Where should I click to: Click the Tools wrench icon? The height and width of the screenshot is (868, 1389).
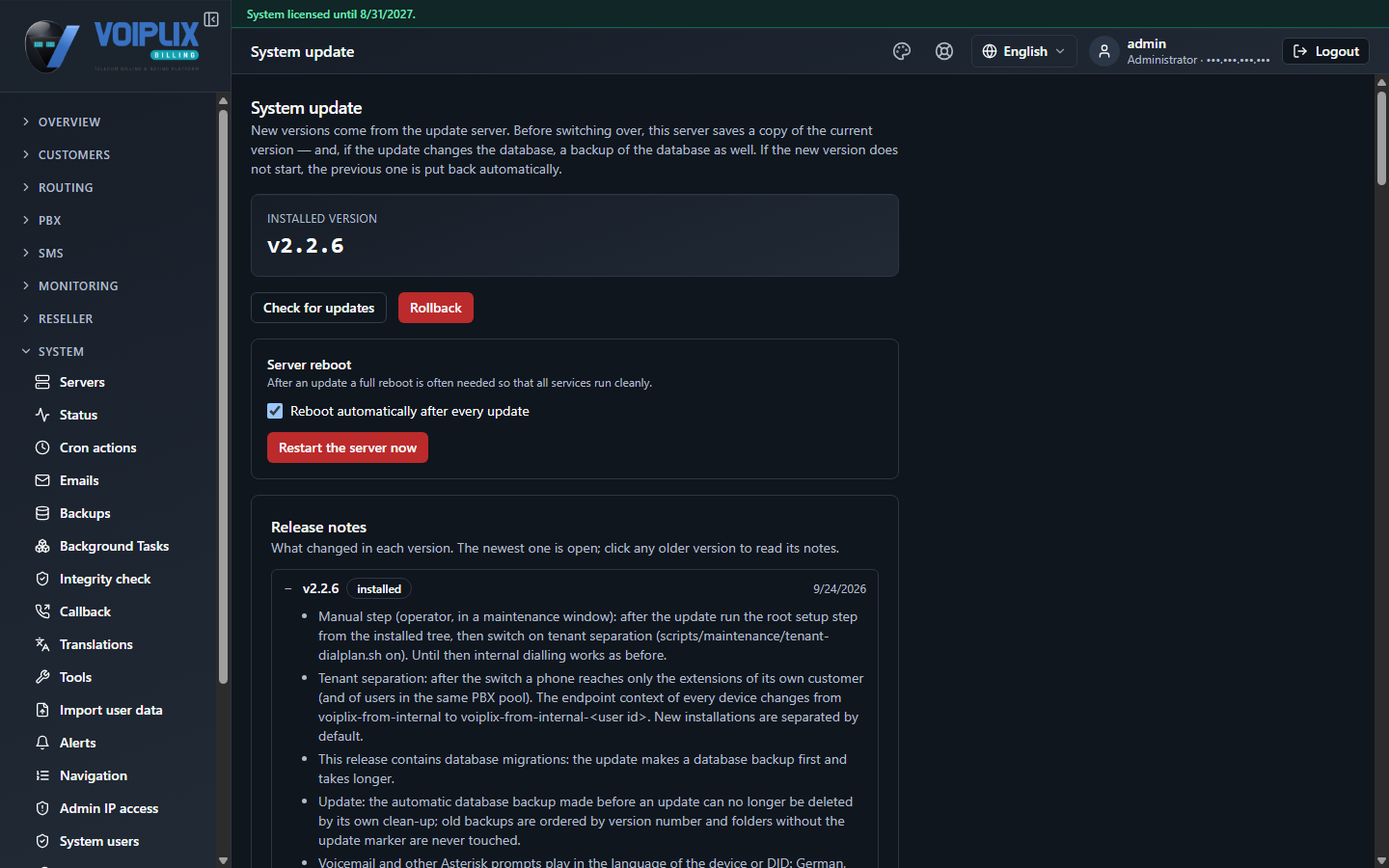point(42,677)
